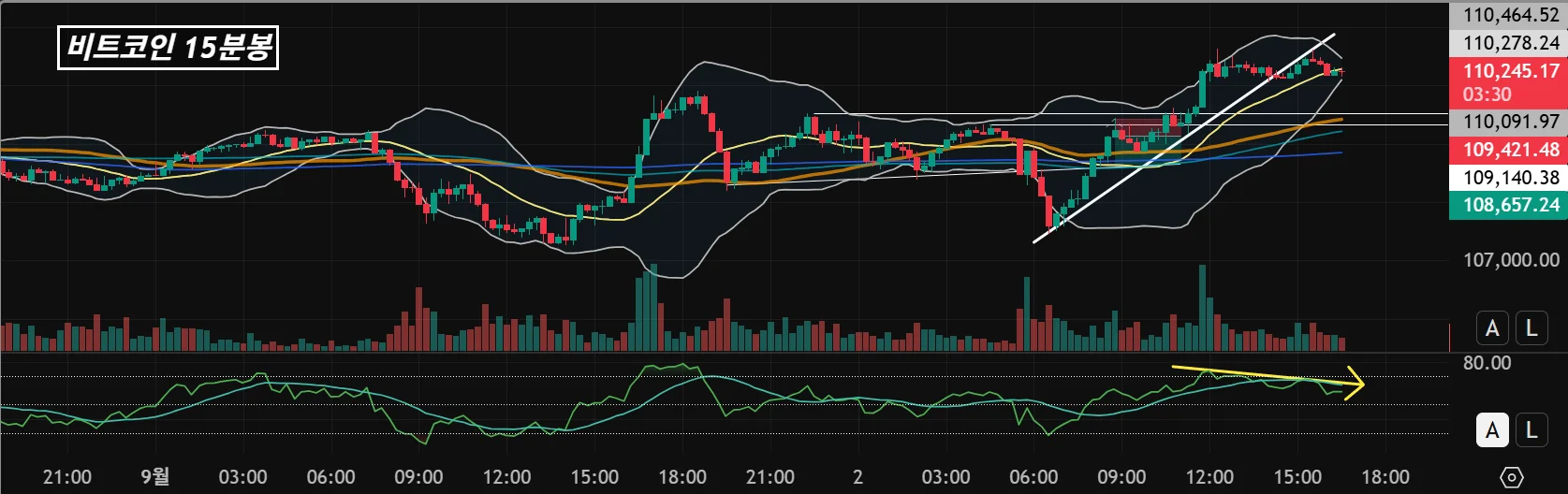Viewport: 1568px width, 494px height.
Task: Toggle auto-scale A button on price pane
Action: [1493, 328]
